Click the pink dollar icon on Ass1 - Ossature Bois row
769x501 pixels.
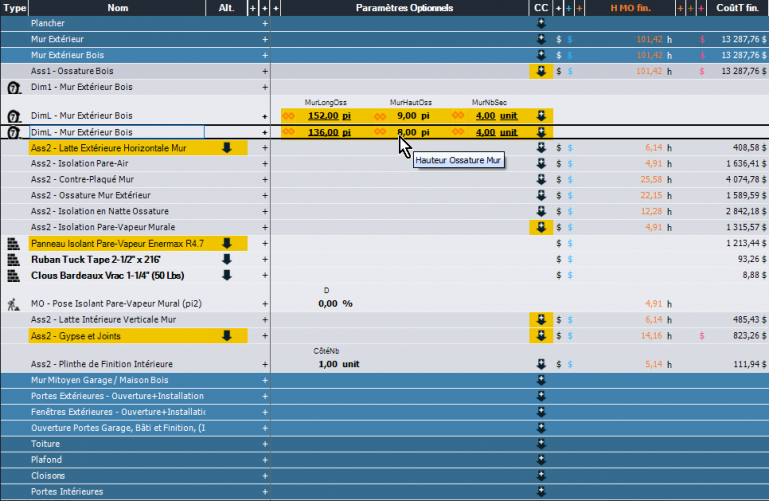pyautogui.click(x=701, y=72)
